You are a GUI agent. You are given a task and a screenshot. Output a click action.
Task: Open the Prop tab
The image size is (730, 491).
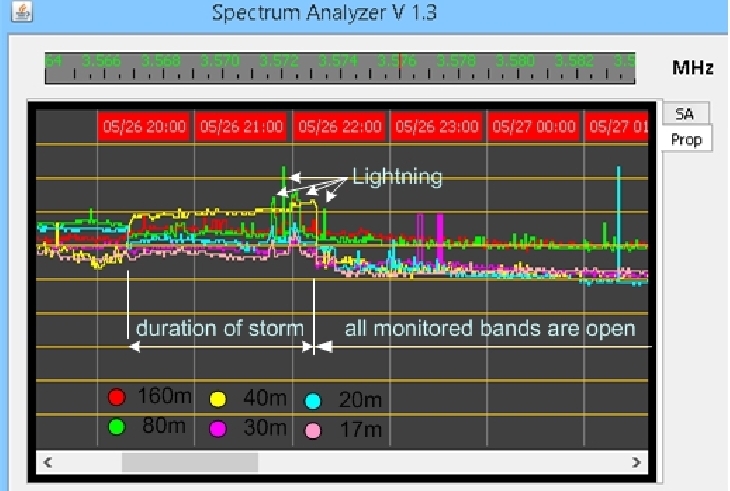click(686, 139)
